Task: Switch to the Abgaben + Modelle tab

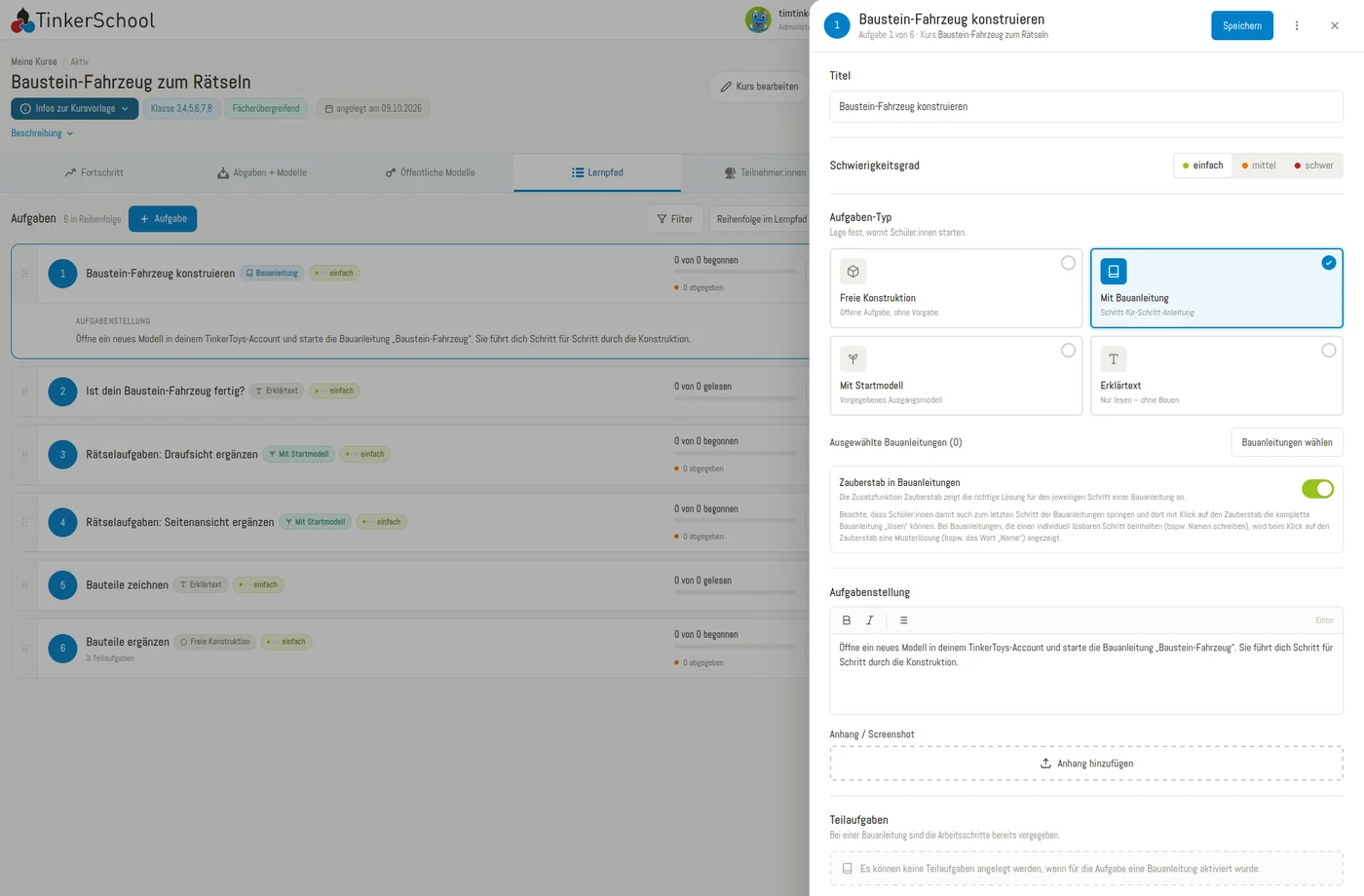Action: [262, 172]
